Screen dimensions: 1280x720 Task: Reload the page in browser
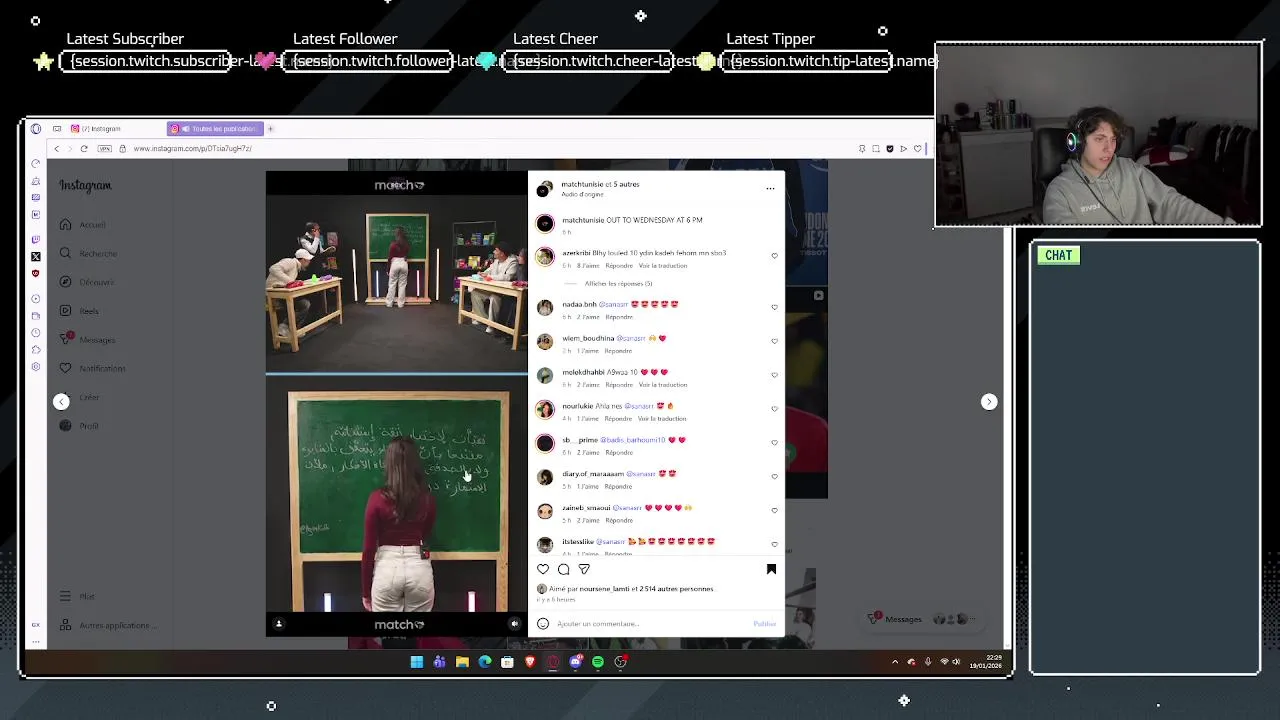click(84, 149)
